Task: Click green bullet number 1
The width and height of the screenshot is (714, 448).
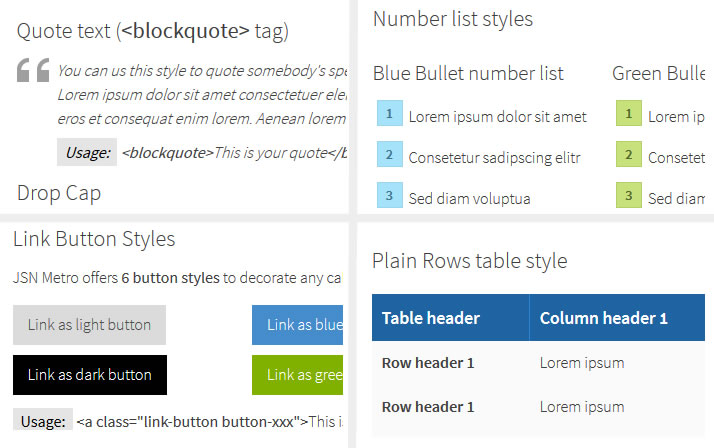Action: coord(629,113)
